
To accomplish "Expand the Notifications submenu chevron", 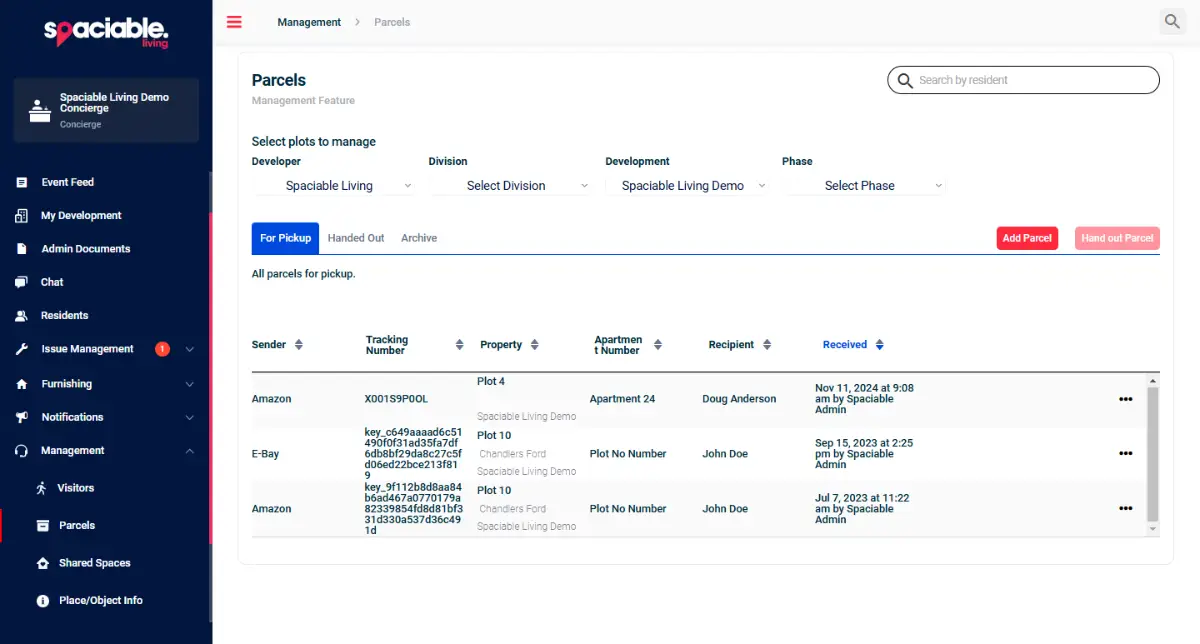I will point(190,417).
